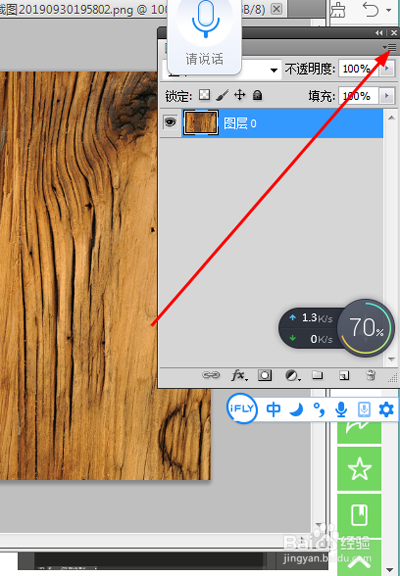
Task: Select the 图层 0 layer row
Action: pos(271,123)
